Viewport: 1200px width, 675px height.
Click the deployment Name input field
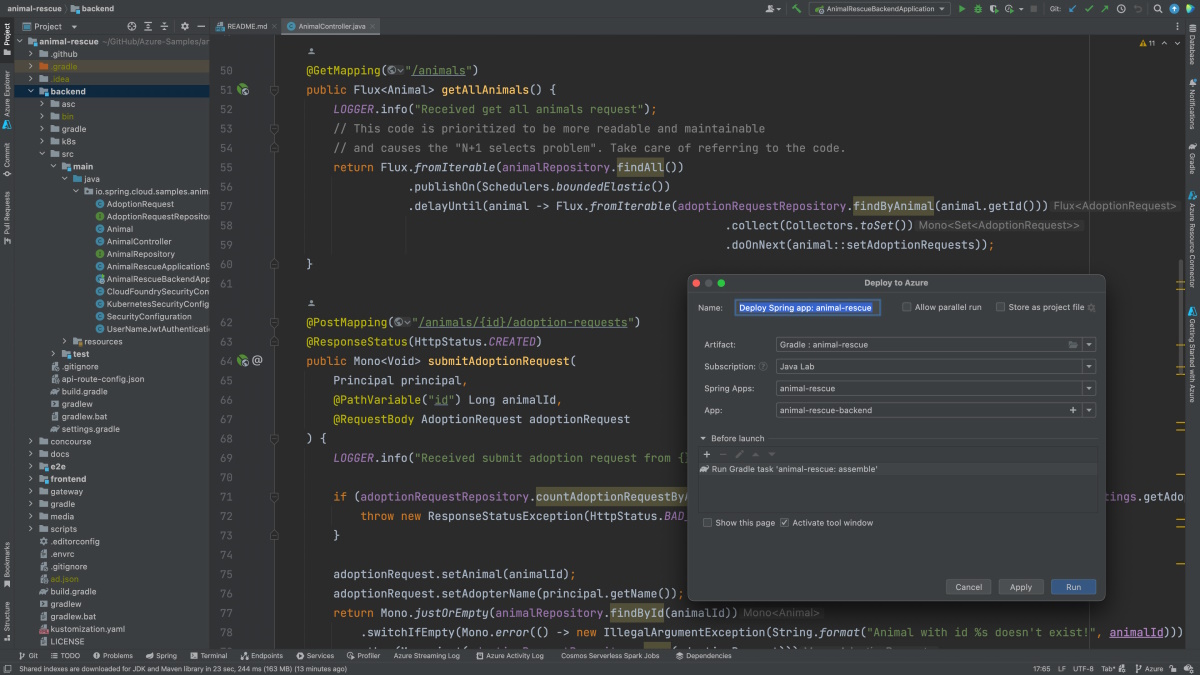click(807, 308)
